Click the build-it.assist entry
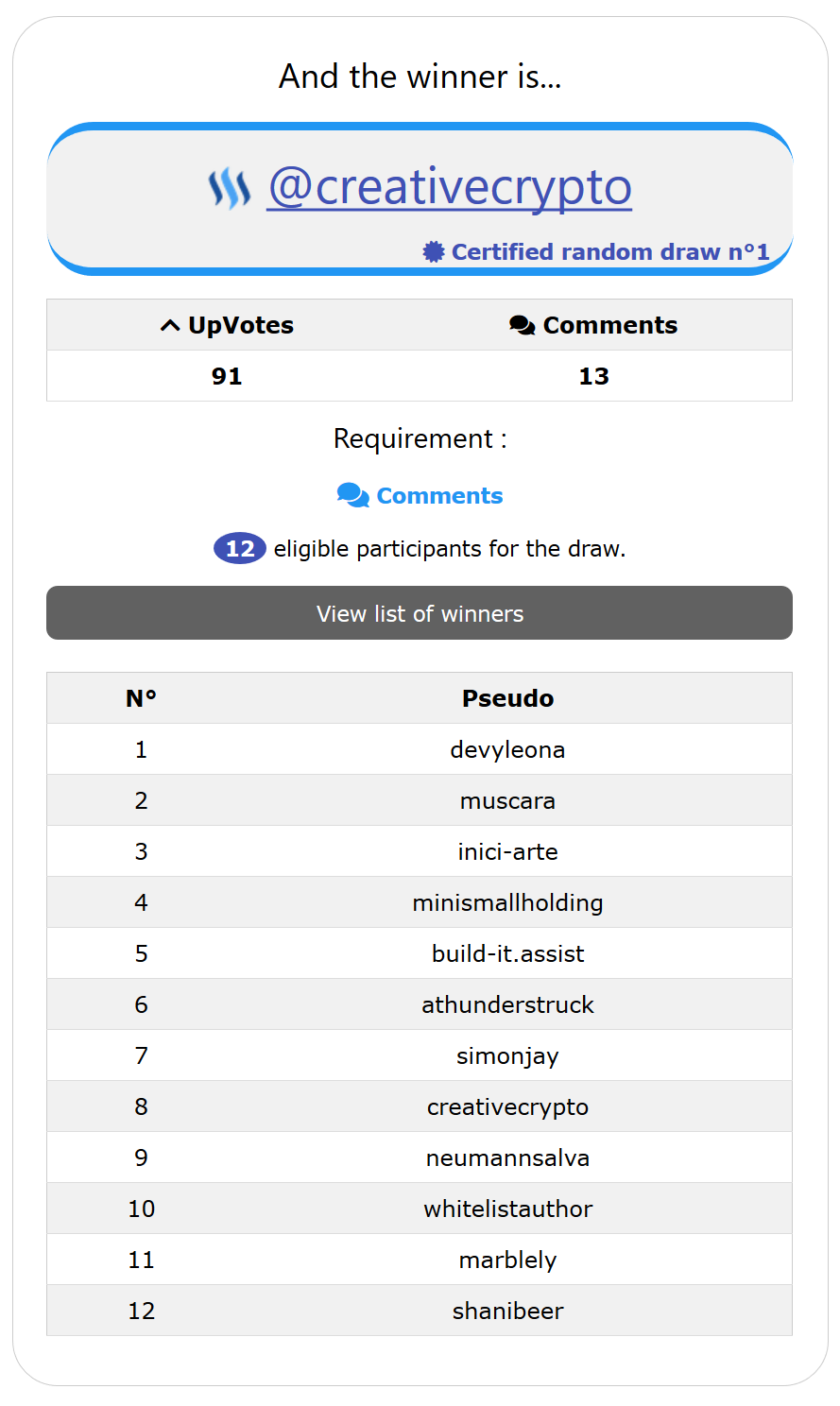Screen dimensions: 840x1406 (507, 953)
